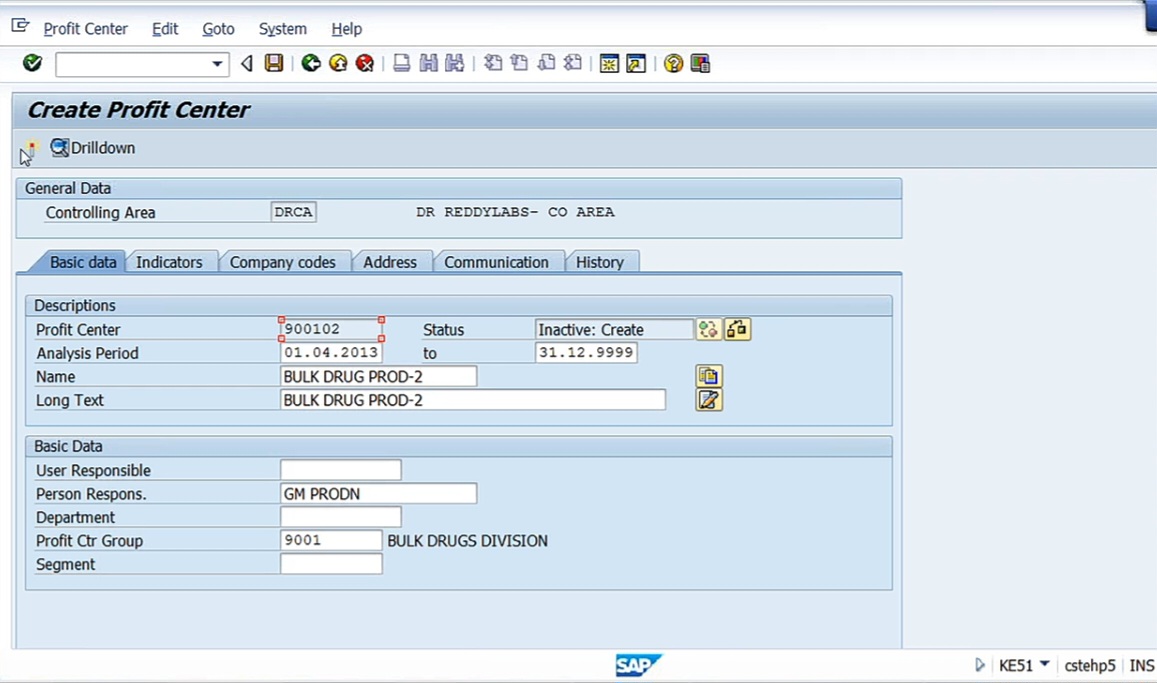Image resolution: width=1157 pixels, height=683 pixels.
Task: Open the Goto menu
Action: pos(218,29)
